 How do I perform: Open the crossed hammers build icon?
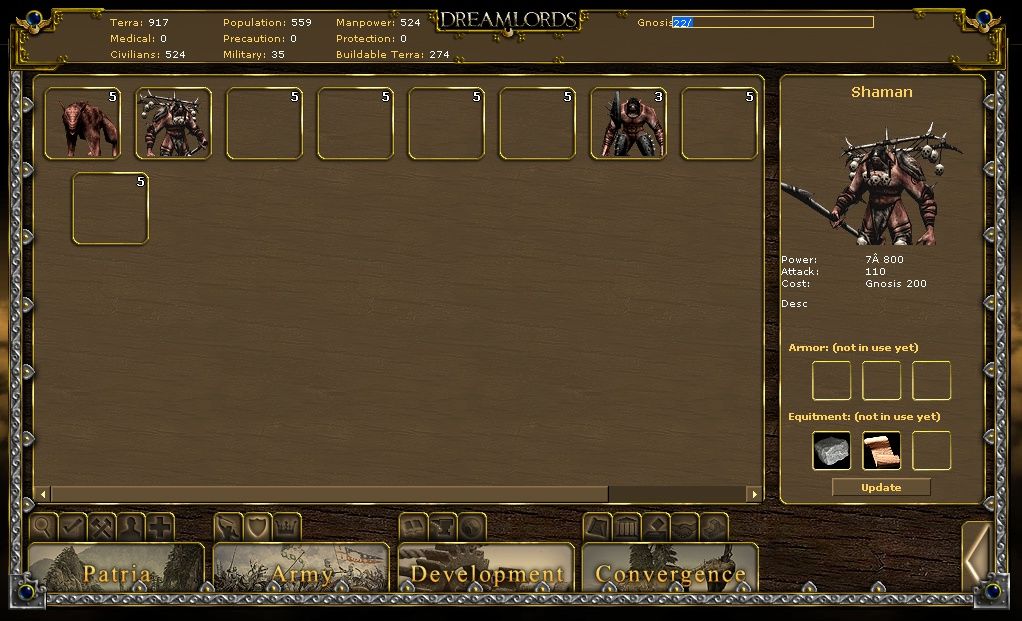[x=102, y=526]
